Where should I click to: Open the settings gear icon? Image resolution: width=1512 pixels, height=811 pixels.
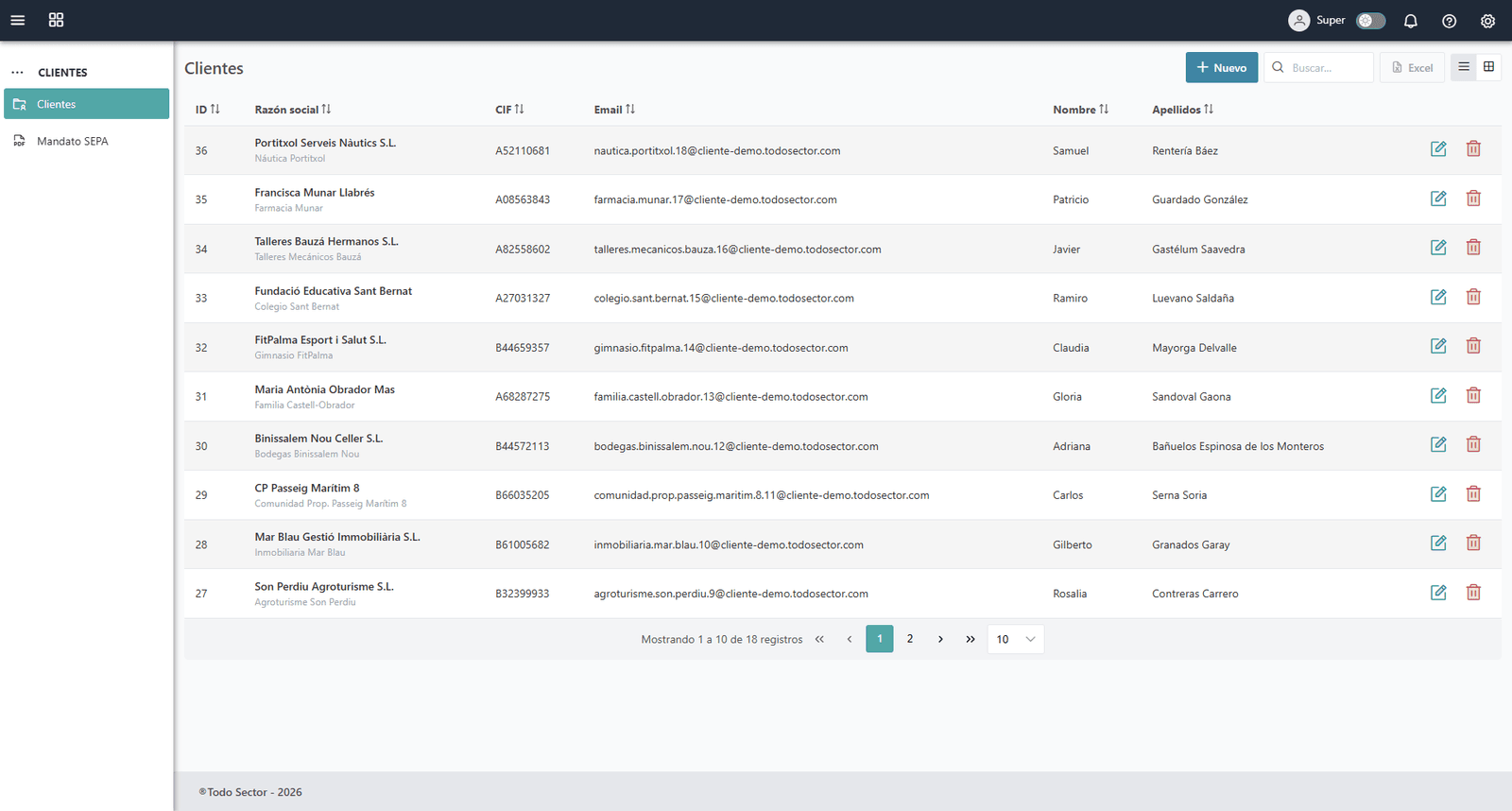(x=1487, y=21)
